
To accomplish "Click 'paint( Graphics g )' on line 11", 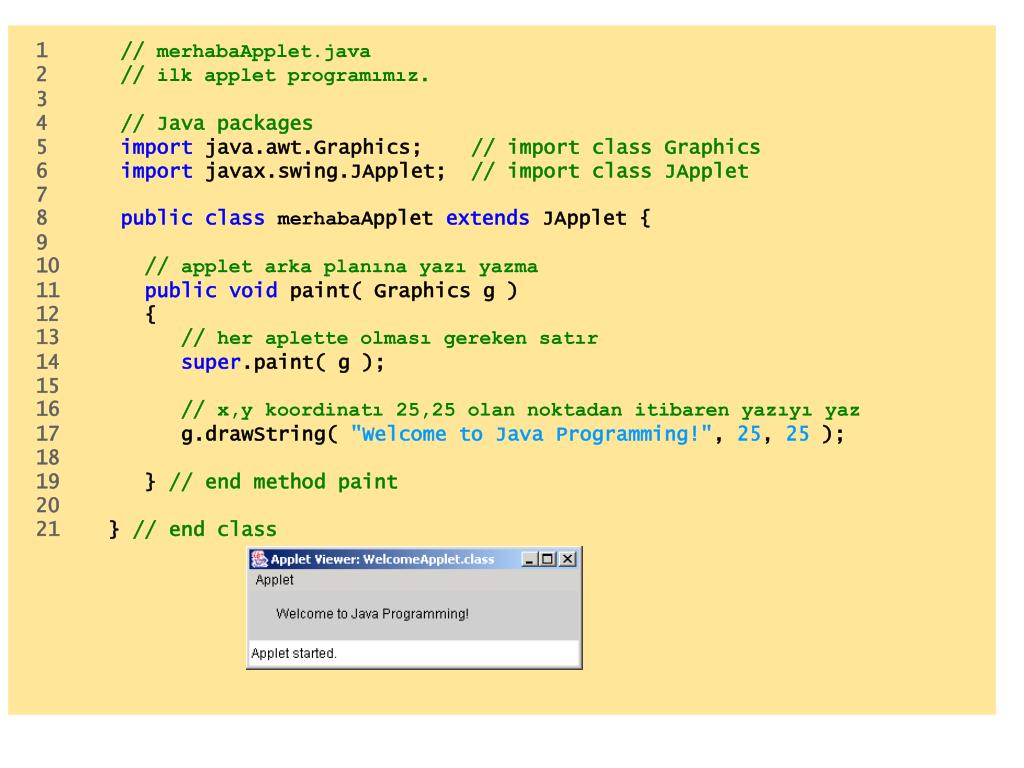I will click(x=403, y=291).
